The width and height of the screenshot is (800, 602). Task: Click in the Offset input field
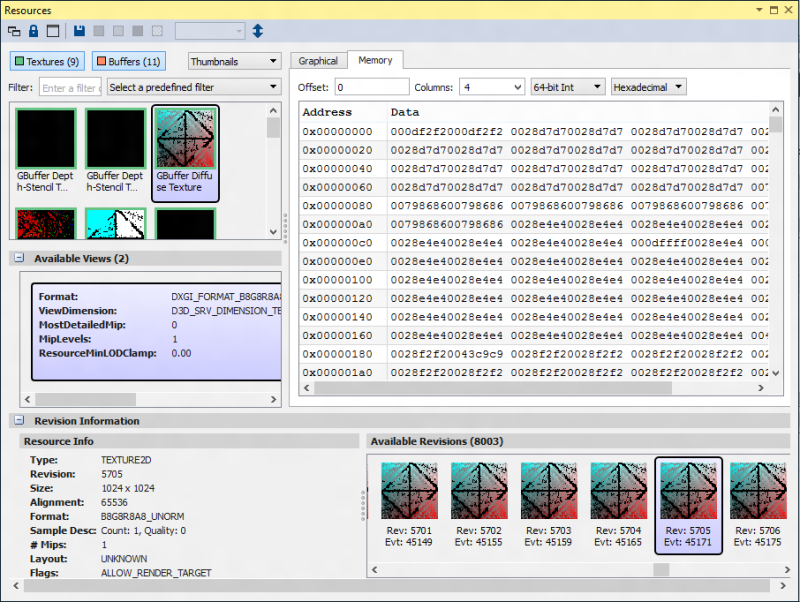[x=371, y=87]
